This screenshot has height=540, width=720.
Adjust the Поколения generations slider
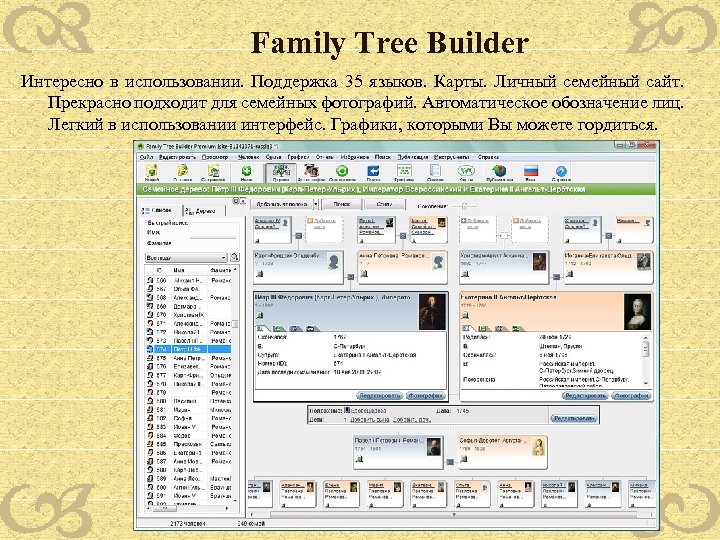point(464,206)
